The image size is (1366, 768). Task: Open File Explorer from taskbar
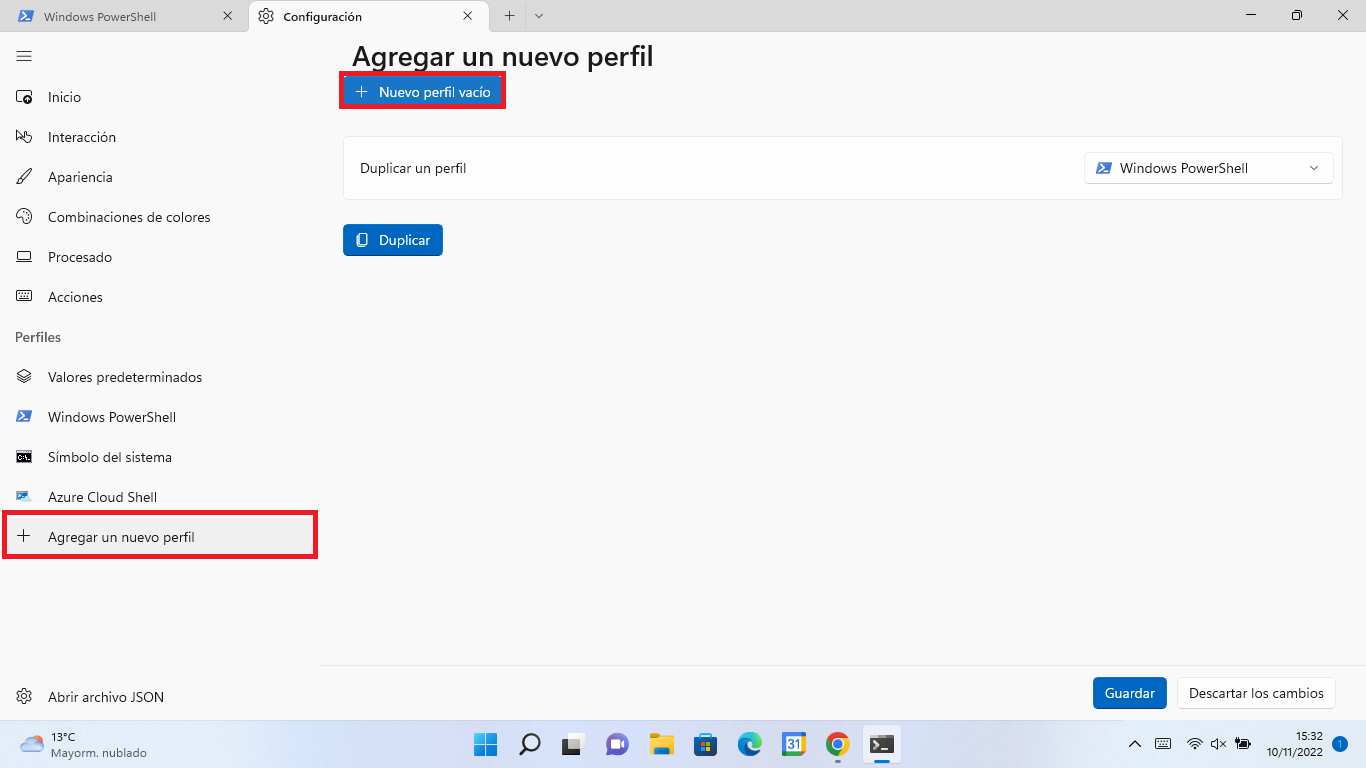tap(661, 744)
